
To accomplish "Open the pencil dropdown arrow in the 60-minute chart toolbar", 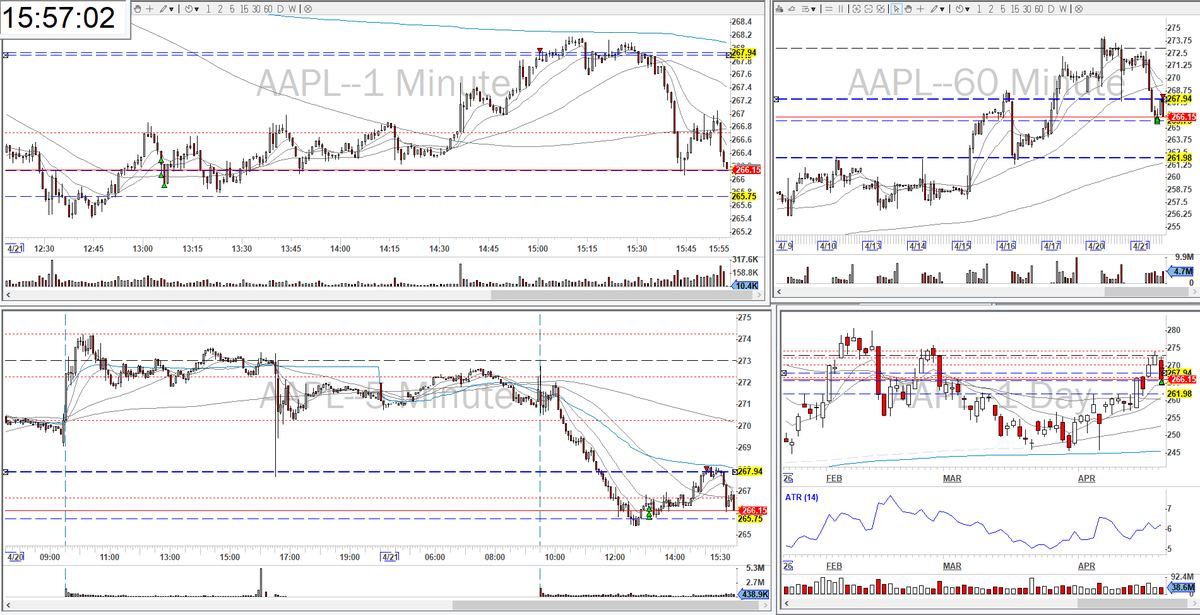I will click(942, 9).
